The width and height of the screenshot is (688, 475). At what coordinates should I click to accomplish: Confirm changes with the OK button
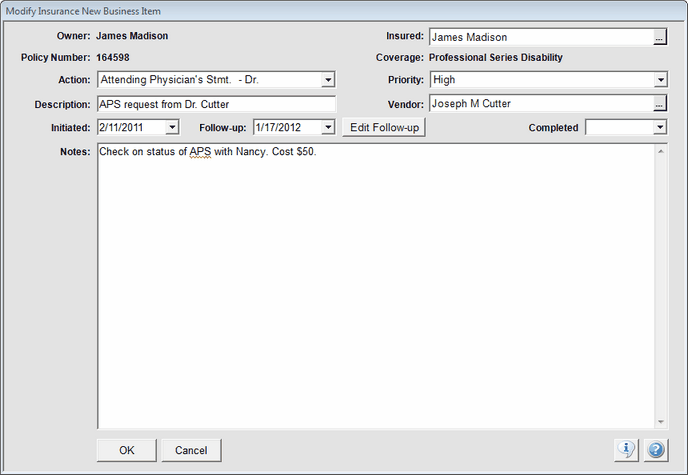pyautogui.click(x=126, y=450)
